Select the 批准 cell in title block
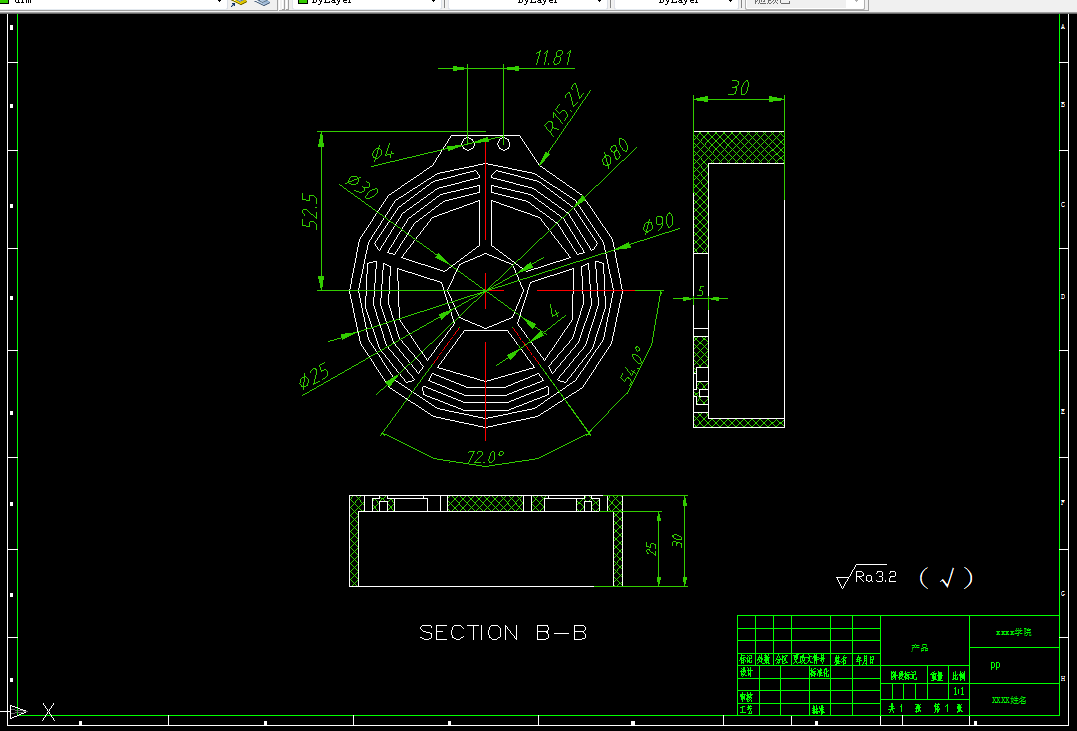 [818, 709]
